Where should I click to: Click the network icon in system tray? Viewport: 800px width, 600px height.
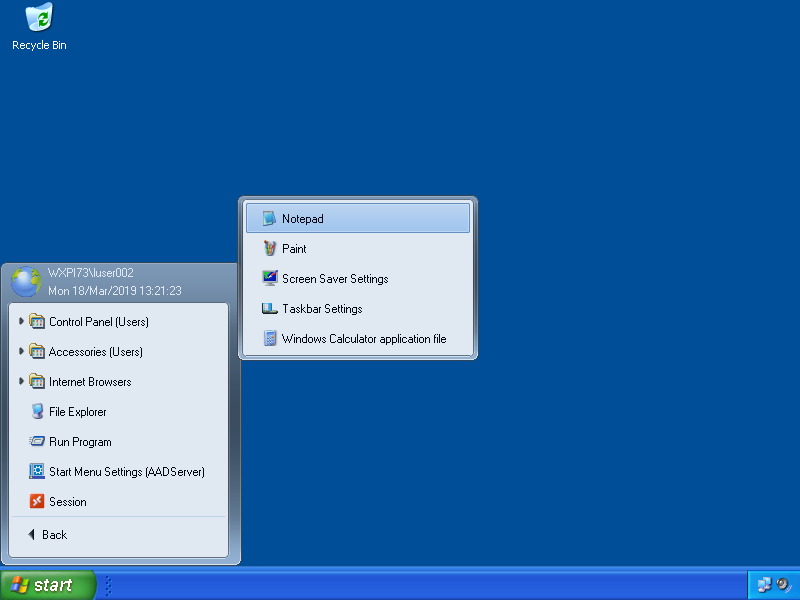764,585
